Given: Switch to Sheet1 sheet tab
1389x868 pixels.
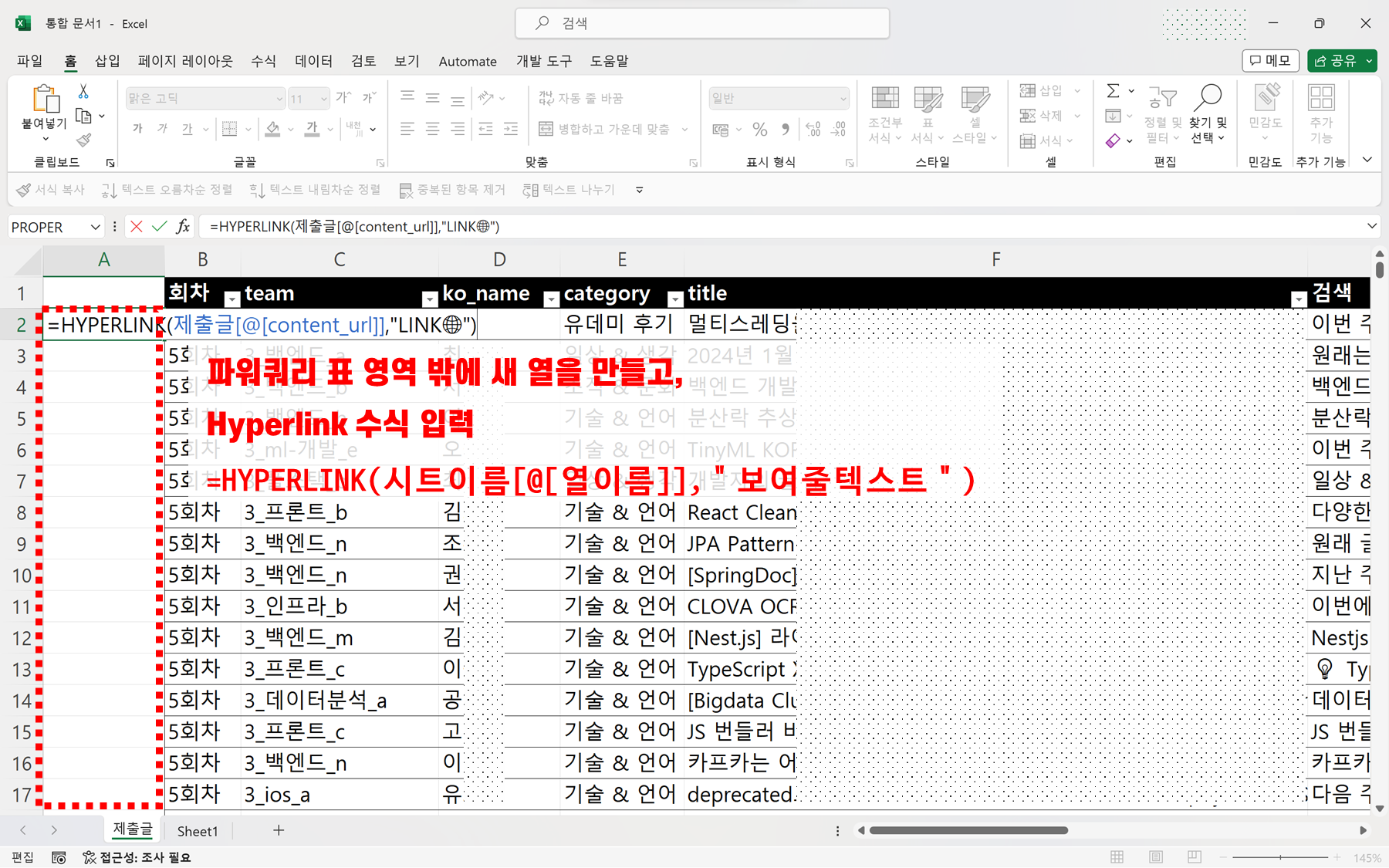Looking at the screenshot, I should [198, 831].
